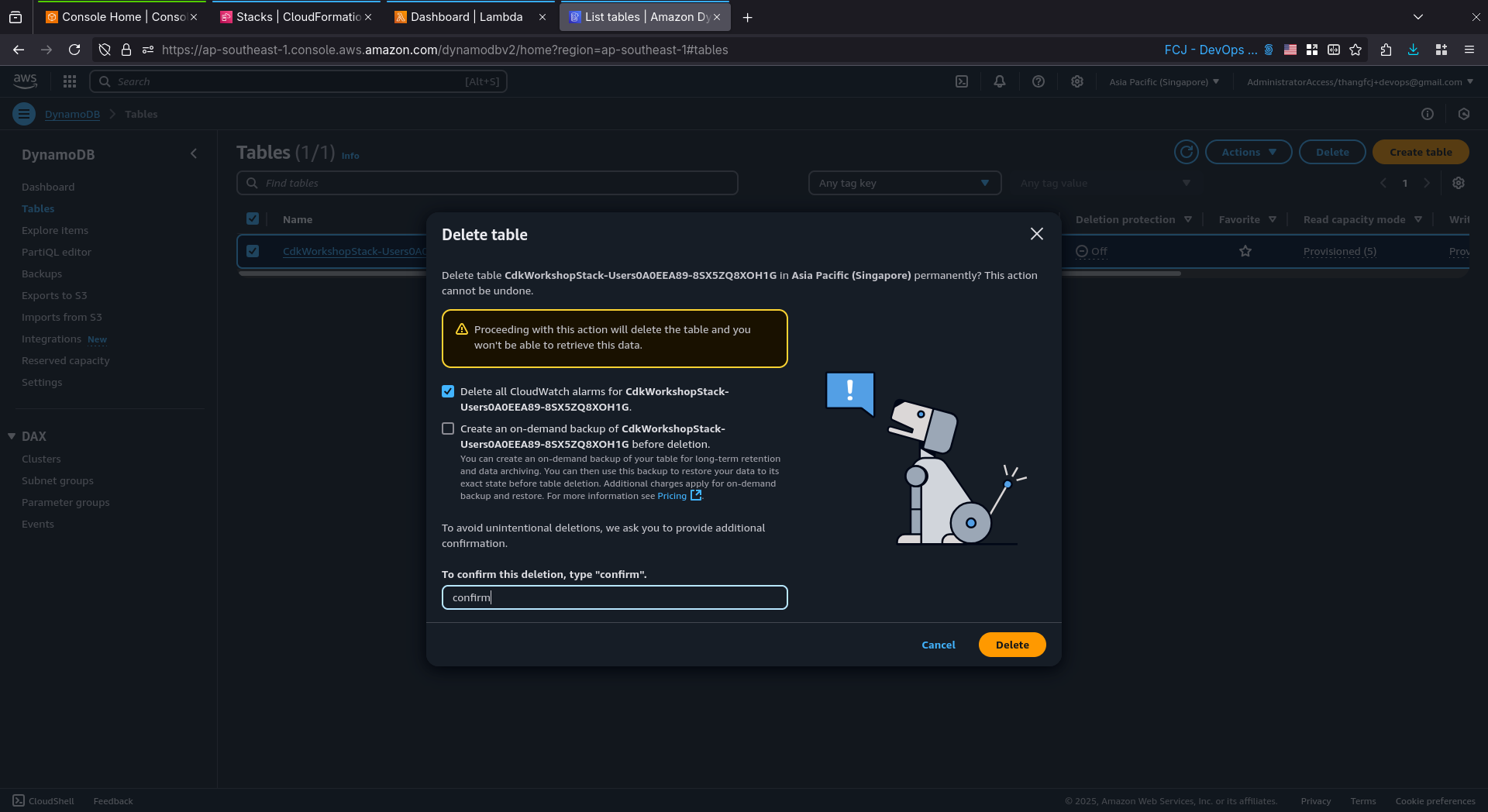1488x812 pixels.
Task: Click the Find tables search field
Action: click(x=487, y=183)
